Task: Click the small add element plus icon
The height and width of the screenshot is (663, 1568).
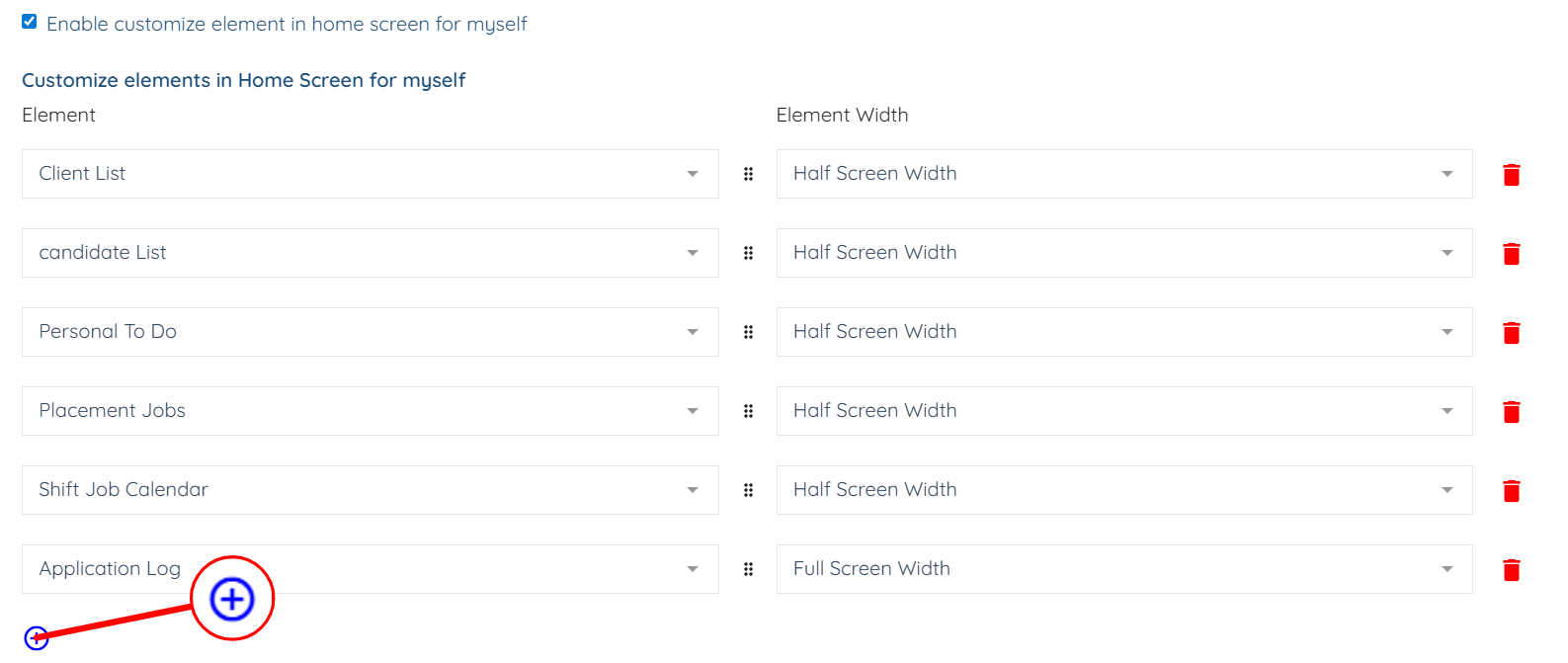Action: 37,638
